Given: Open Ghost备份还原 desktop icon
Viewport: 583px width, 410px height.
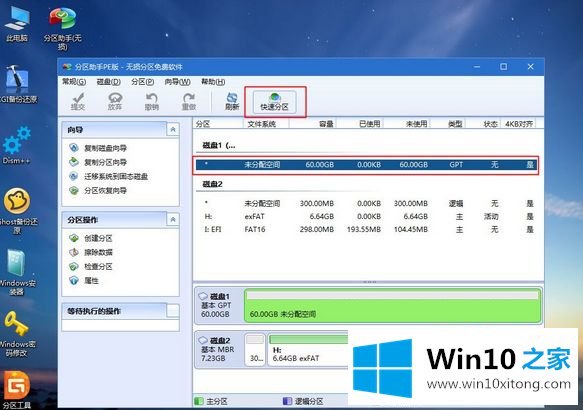Looking at the screenshot, I should pos(17,210).
